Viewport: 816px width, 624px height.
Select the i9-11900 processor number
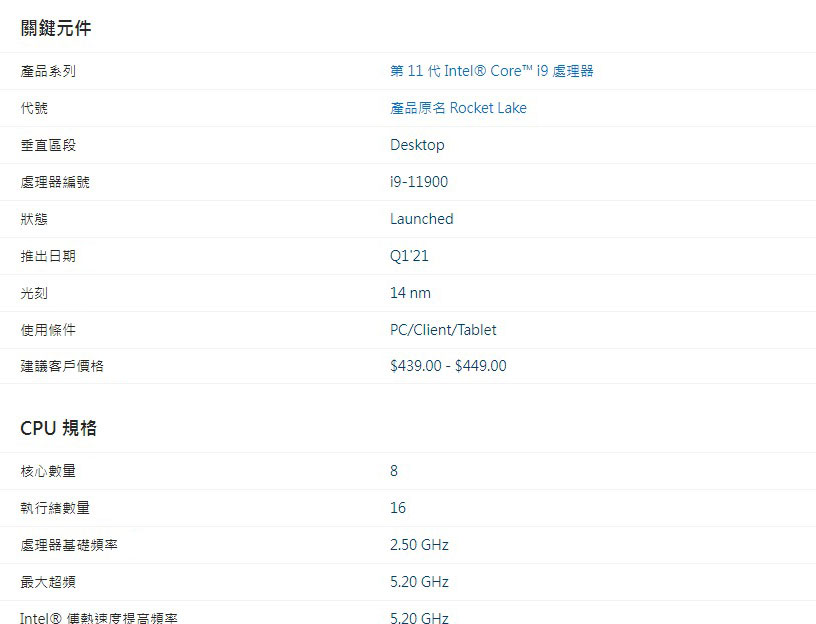tap(419, 182)
